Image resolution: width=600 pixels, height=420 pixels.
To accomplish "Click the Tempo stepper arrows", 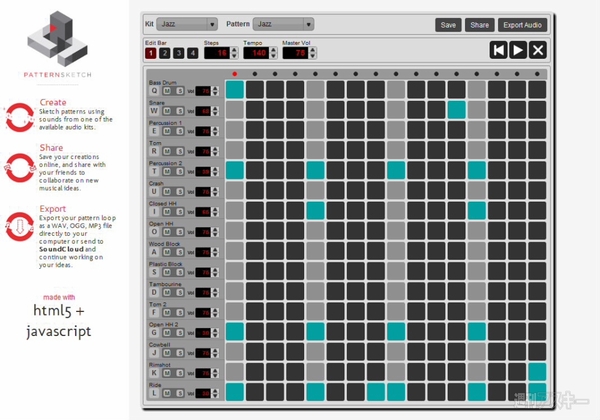I will point(272,53).
